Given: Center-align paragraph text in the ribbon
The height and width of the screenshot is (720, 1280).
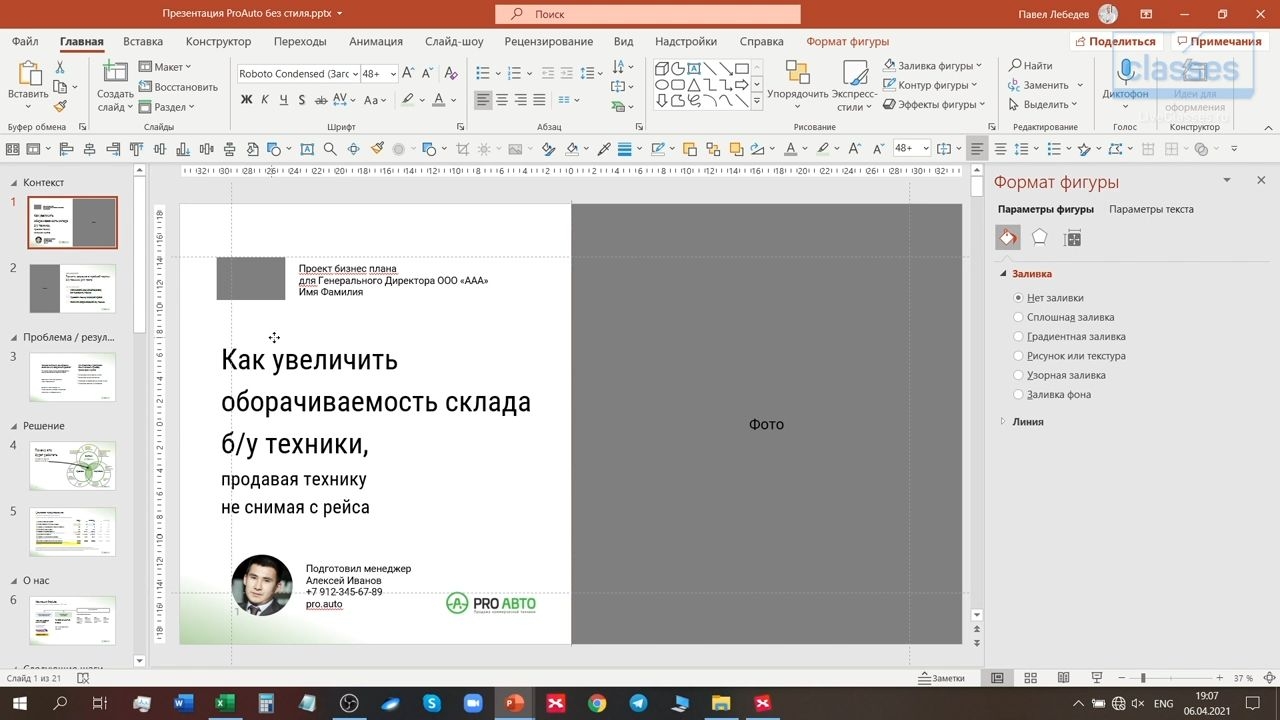Looking at the screenshot, I should (x=502, y=100).
